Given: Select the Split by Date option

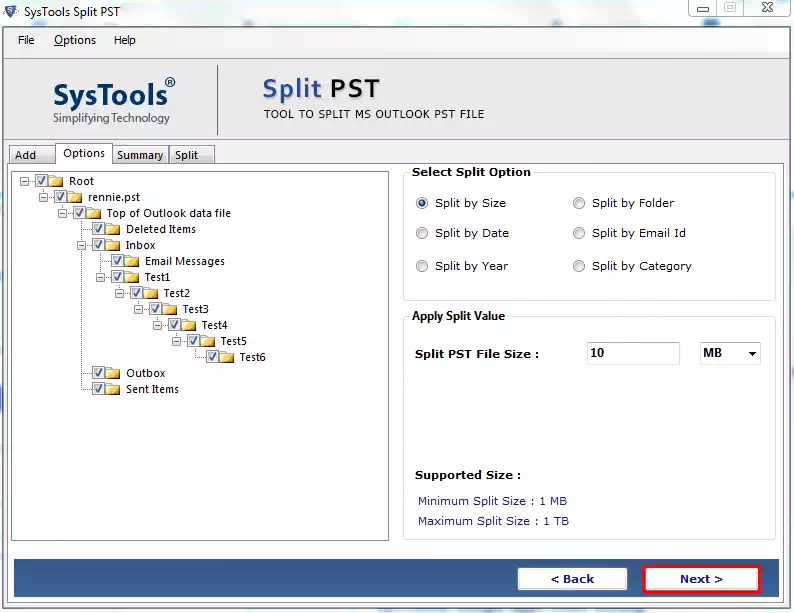Looking at the screenshot, I should tap(422, 233).
